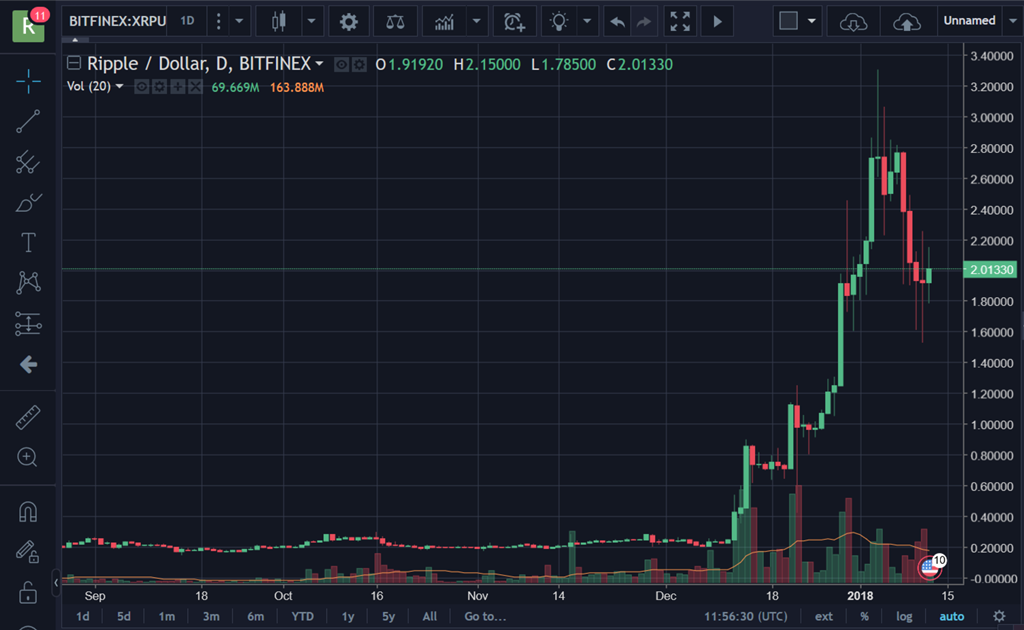The image size is (1024, 630).
Task: Toggle the auto scale option
Action: 952,616
